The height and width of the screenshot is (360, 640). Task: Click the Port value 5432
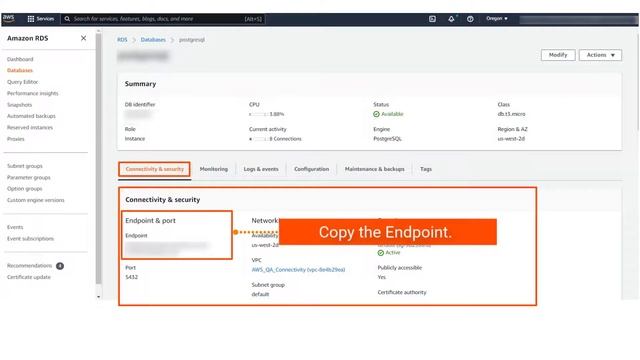tap(131, 277)
